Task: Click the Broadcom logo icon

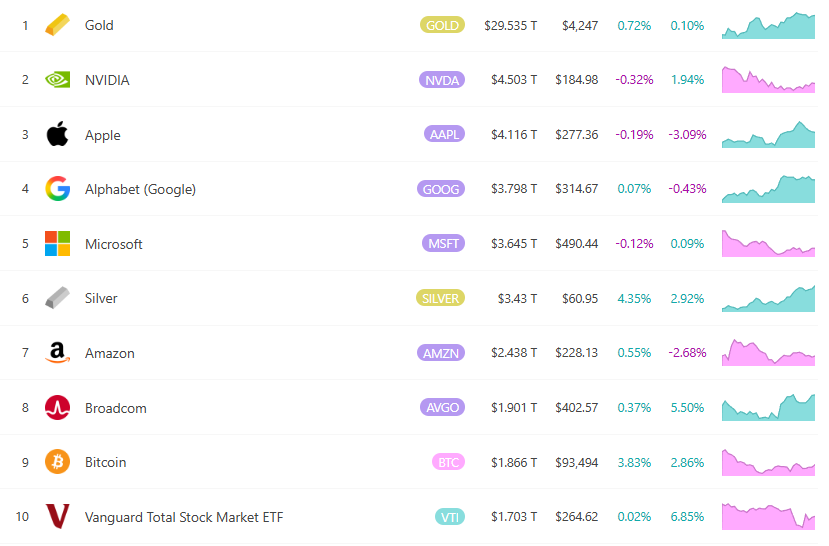Action: tap(58, 408)
